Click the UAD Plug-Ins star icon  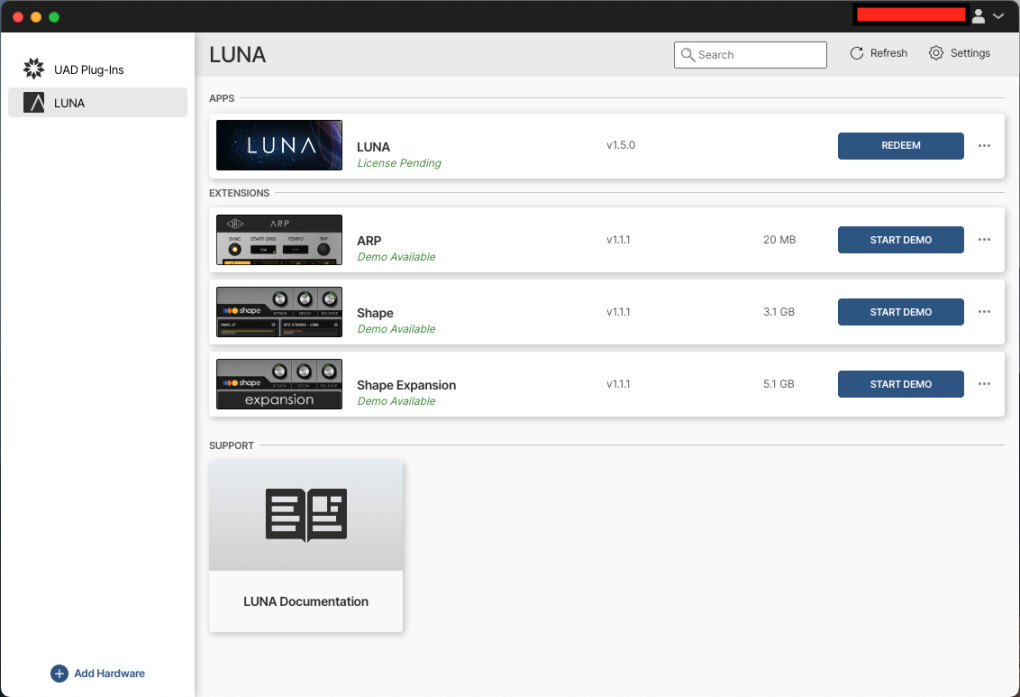click(x=34, y=69)
